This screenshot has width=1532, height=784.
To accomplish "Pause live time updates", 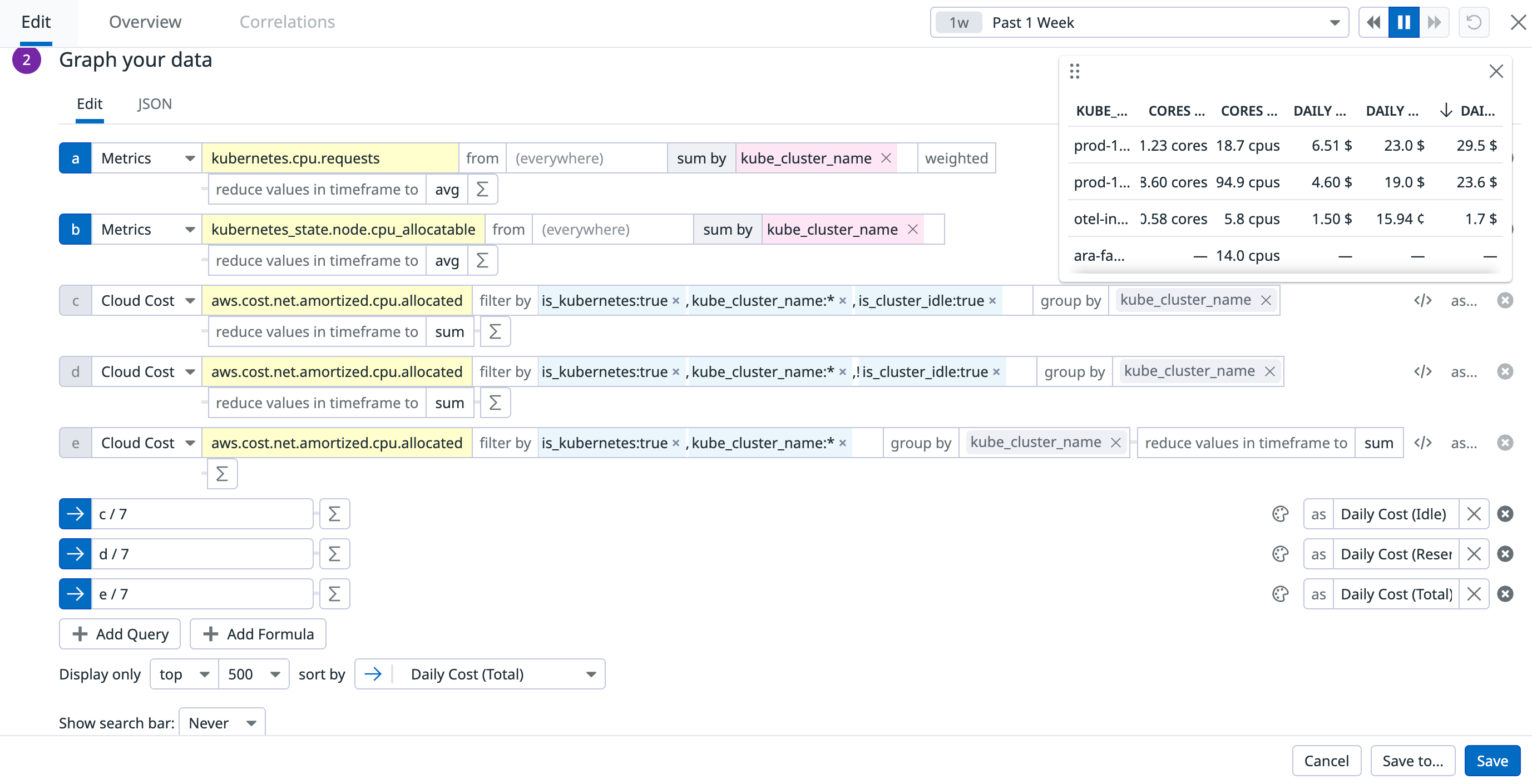I will [1403, 23].
